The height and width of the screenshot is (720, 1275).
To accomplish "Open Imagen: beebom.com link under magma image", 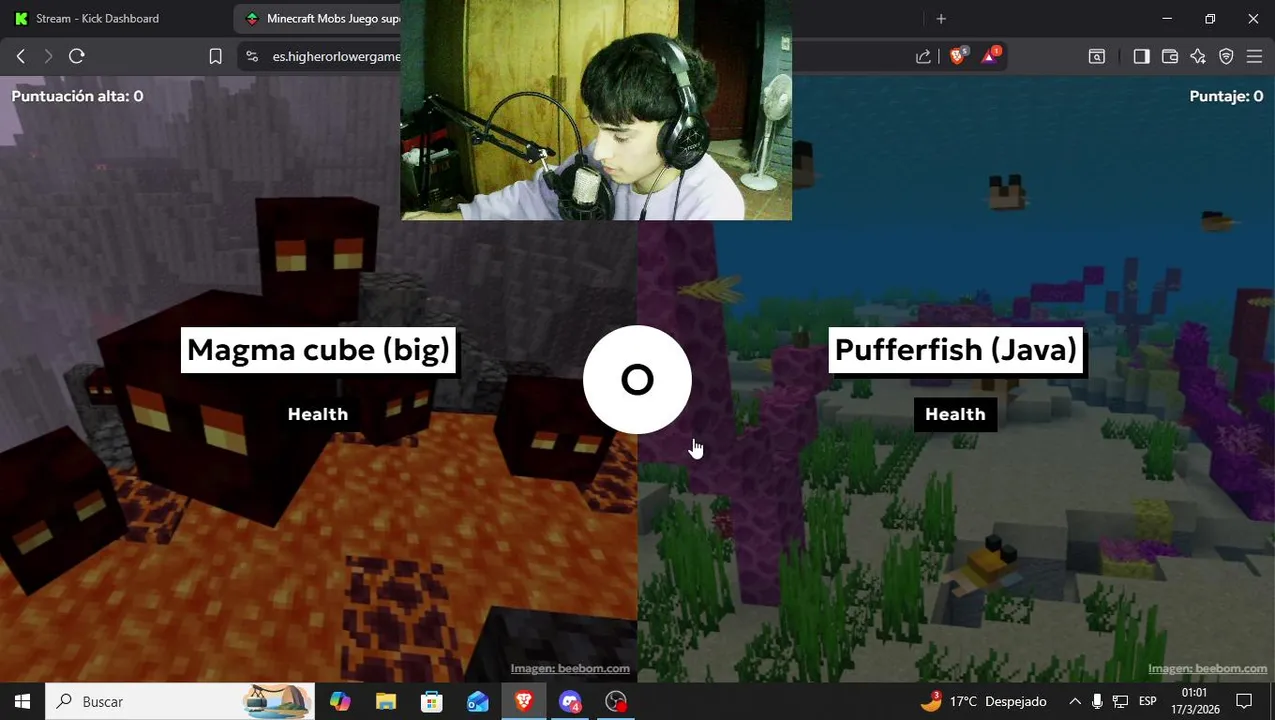I will pos(570,668).
